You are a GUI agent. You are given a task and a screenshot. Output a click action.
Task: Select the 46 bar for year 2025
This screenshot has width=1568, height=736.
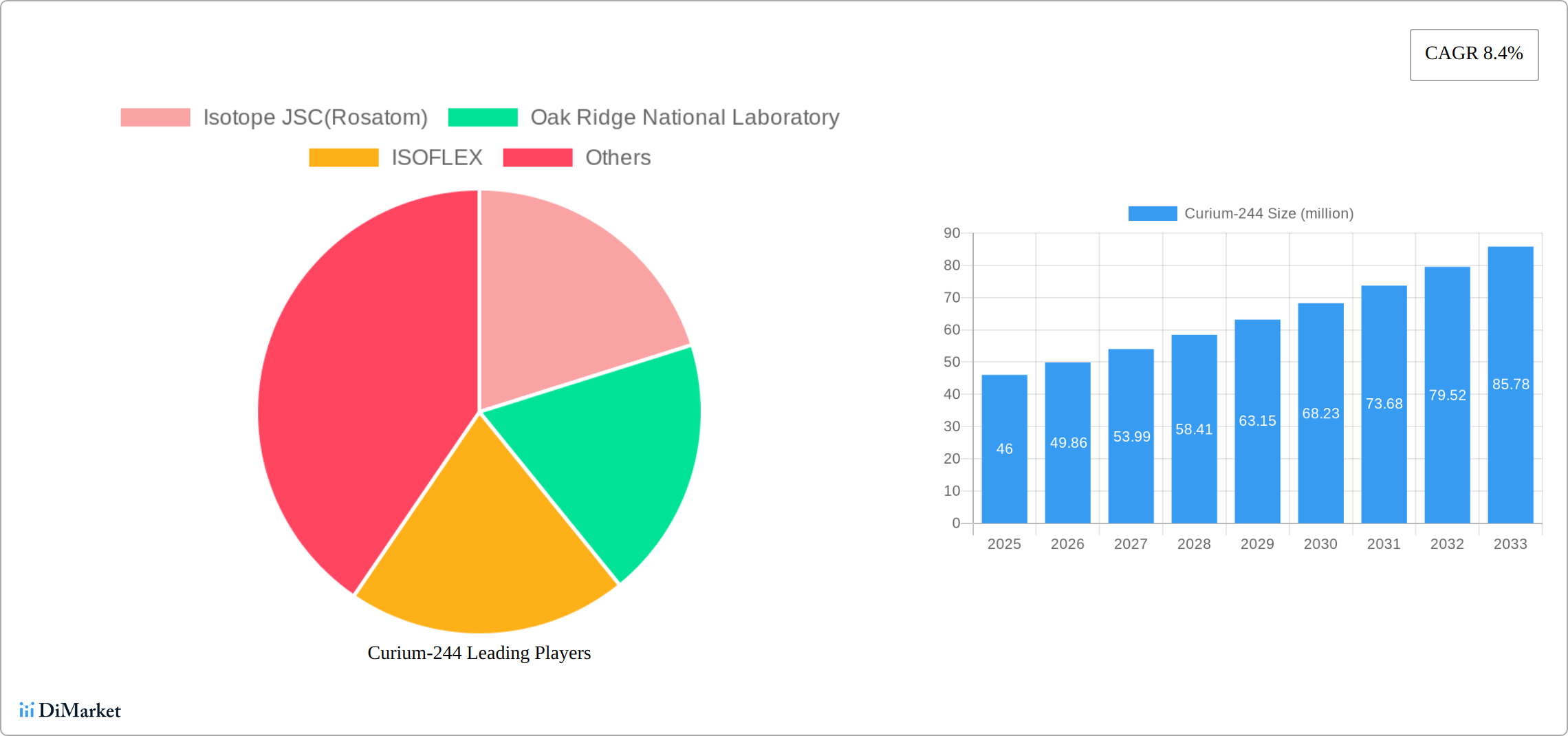1003,447
